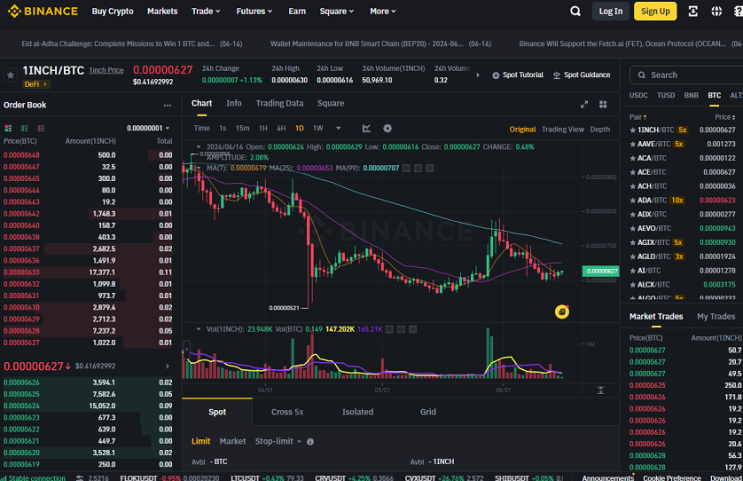
Task: Show both buy and sell orders view
Action: 8,128
